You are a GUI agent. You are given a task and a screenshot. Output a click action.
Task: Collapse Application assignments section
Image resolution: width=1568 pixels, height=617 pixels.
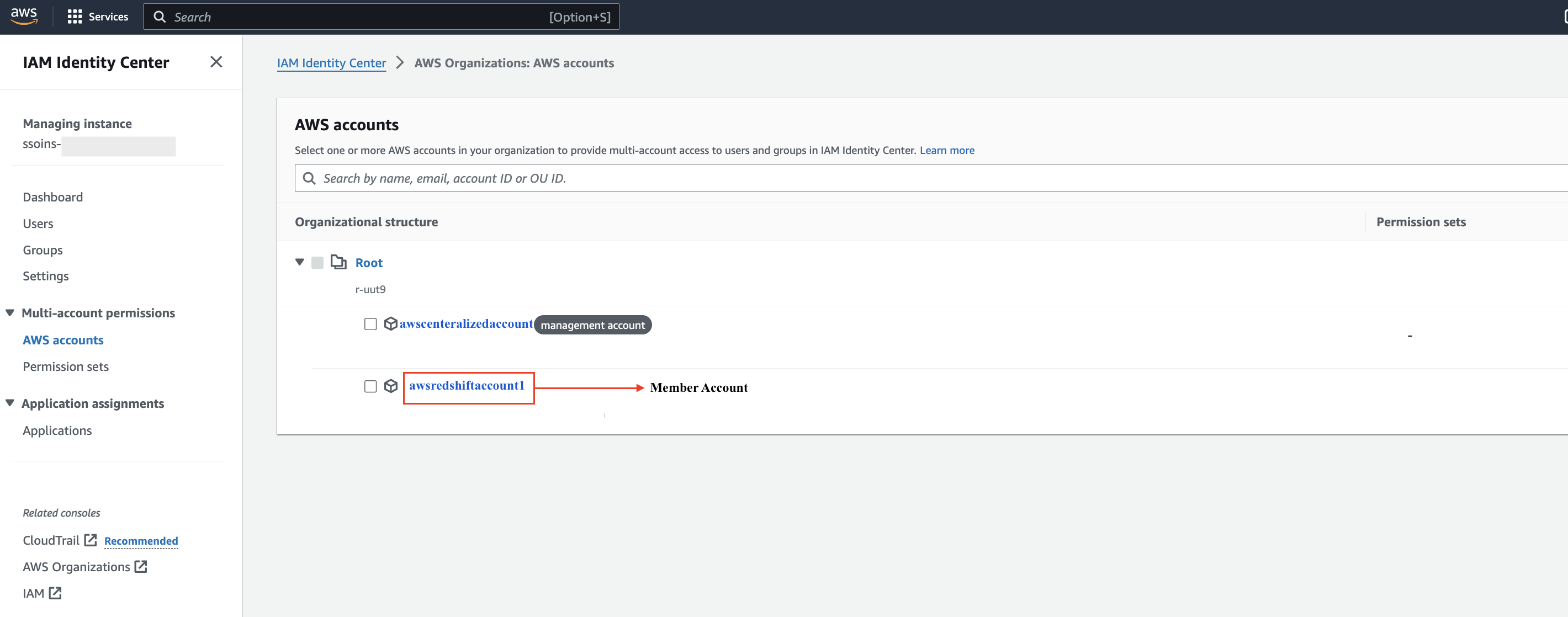click(x=10, y=403)
